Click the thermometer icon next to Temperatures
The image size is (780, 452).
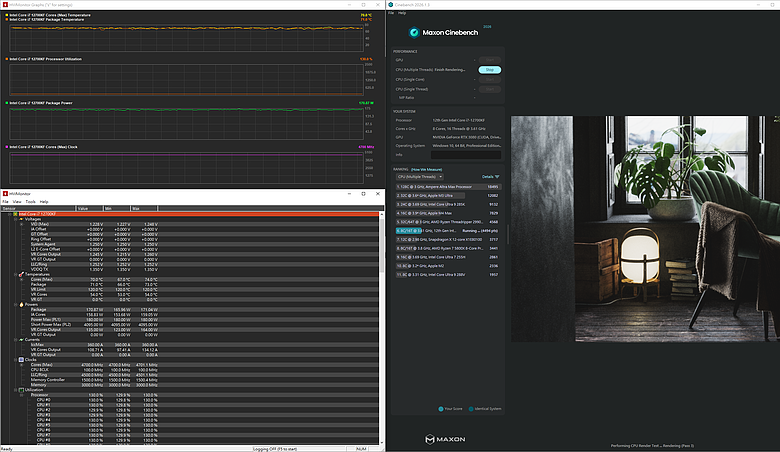(21, 274)
